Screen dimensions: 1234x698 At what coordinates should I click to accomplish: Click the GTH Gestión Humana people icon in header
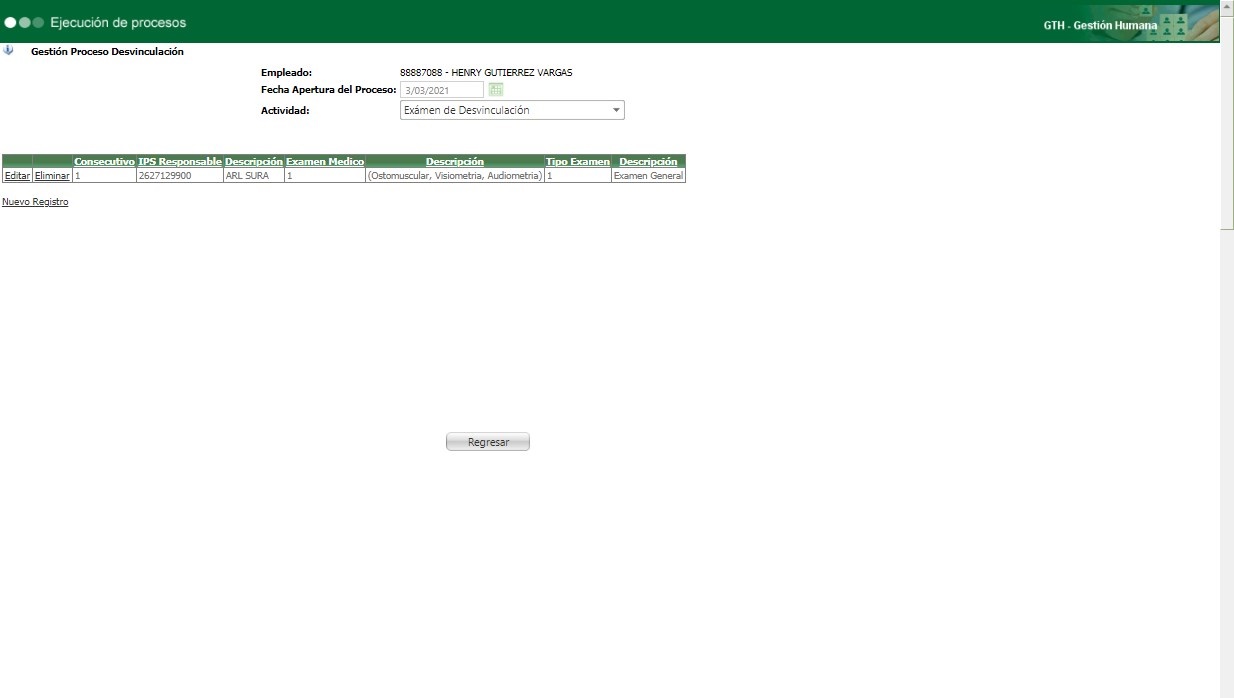[x=1174, y=25]
